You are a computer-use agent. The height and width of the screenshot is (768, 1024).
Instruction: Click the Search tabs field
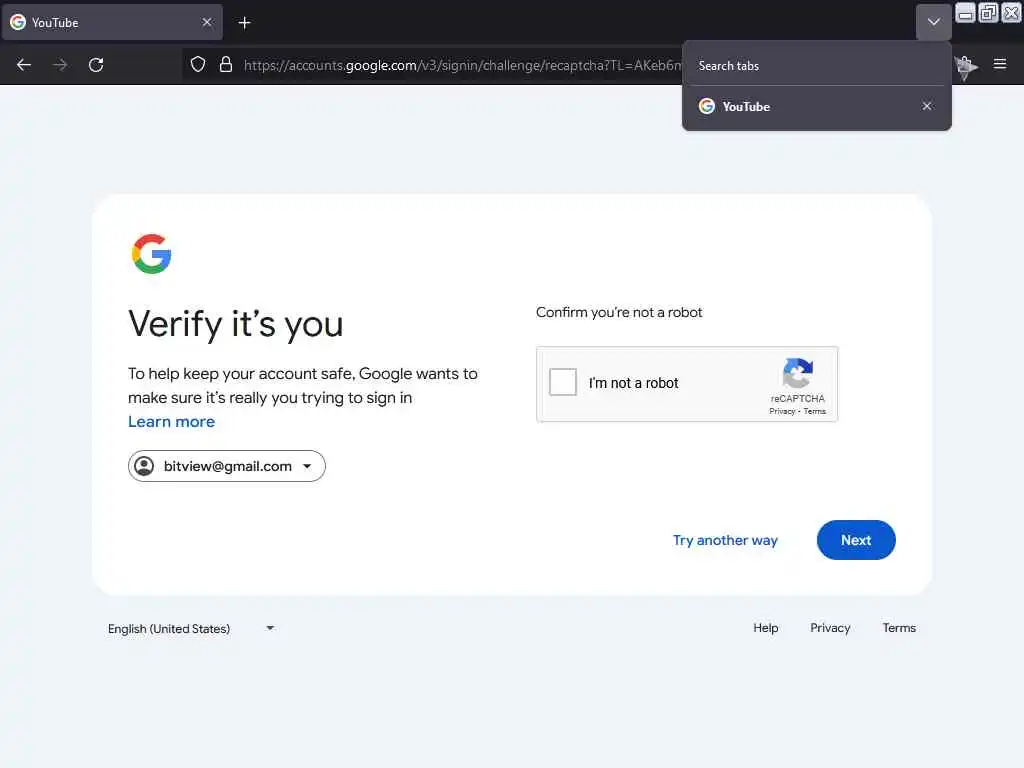tap(816, 66)
